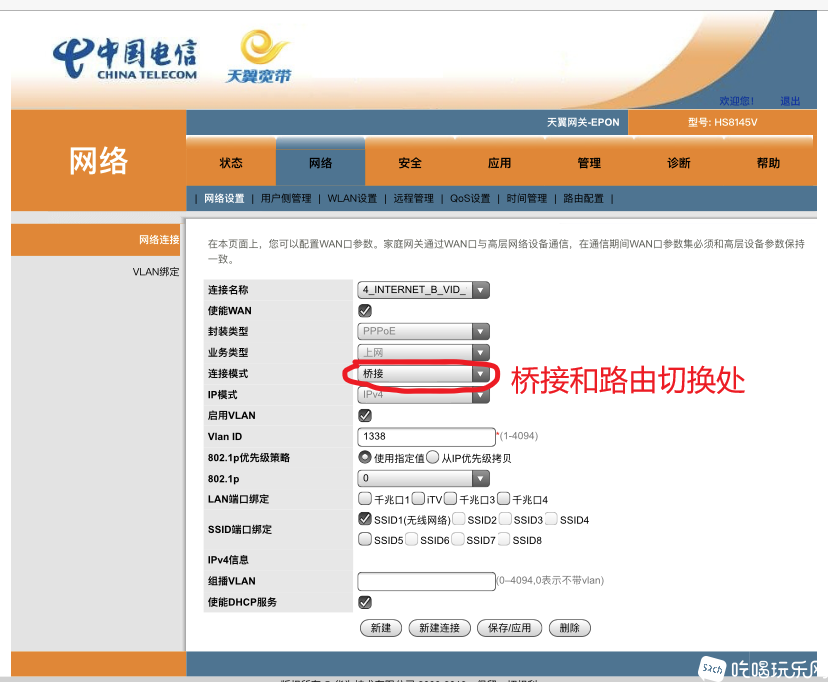Check the SSID7 binding box
The image size is (828, 682).
click(458, 539)
